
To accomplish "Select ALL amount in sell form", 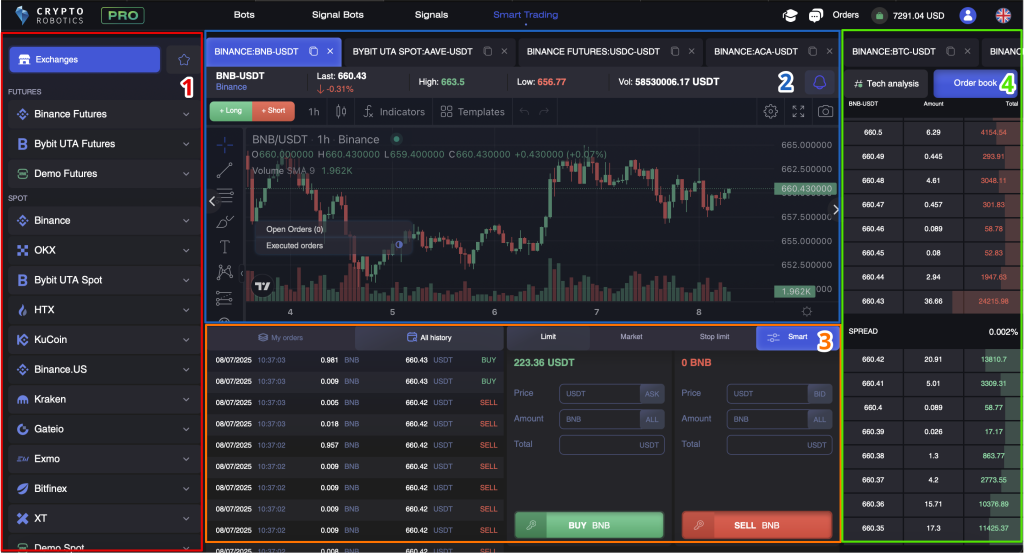I will tap(820, 419).
